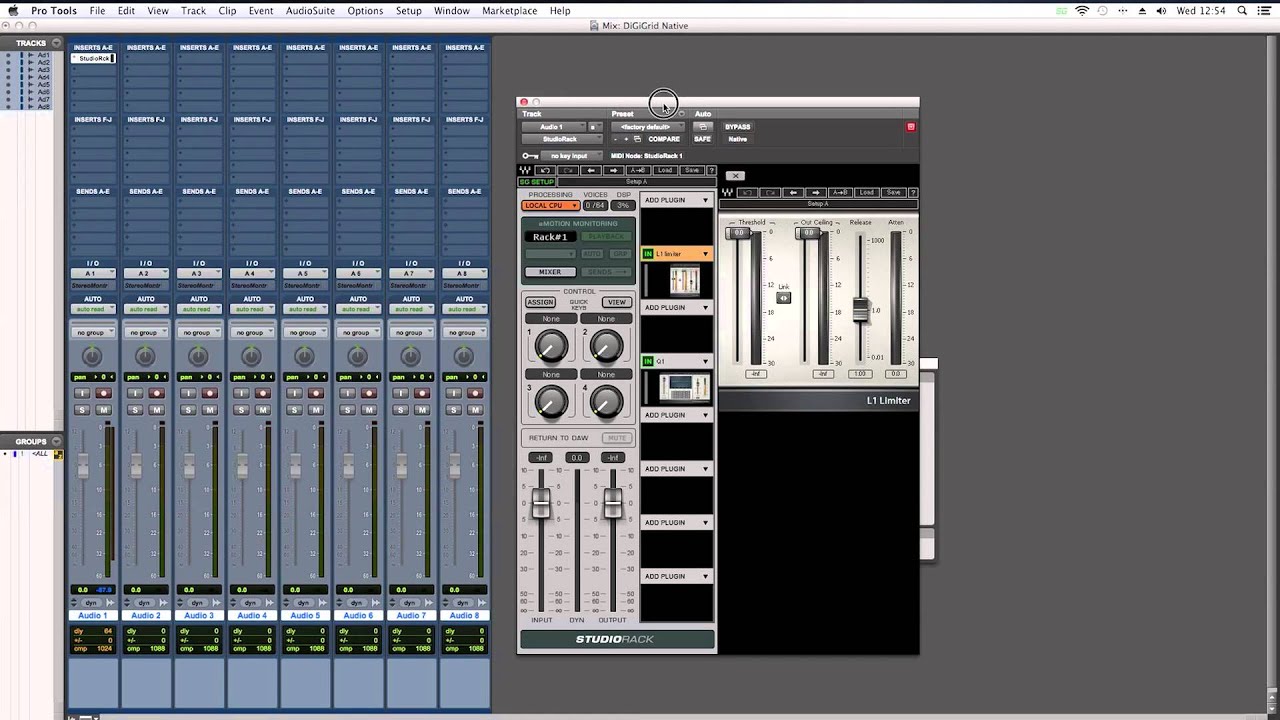Click the StudioRack undo arrow icon

coord(545,170)
